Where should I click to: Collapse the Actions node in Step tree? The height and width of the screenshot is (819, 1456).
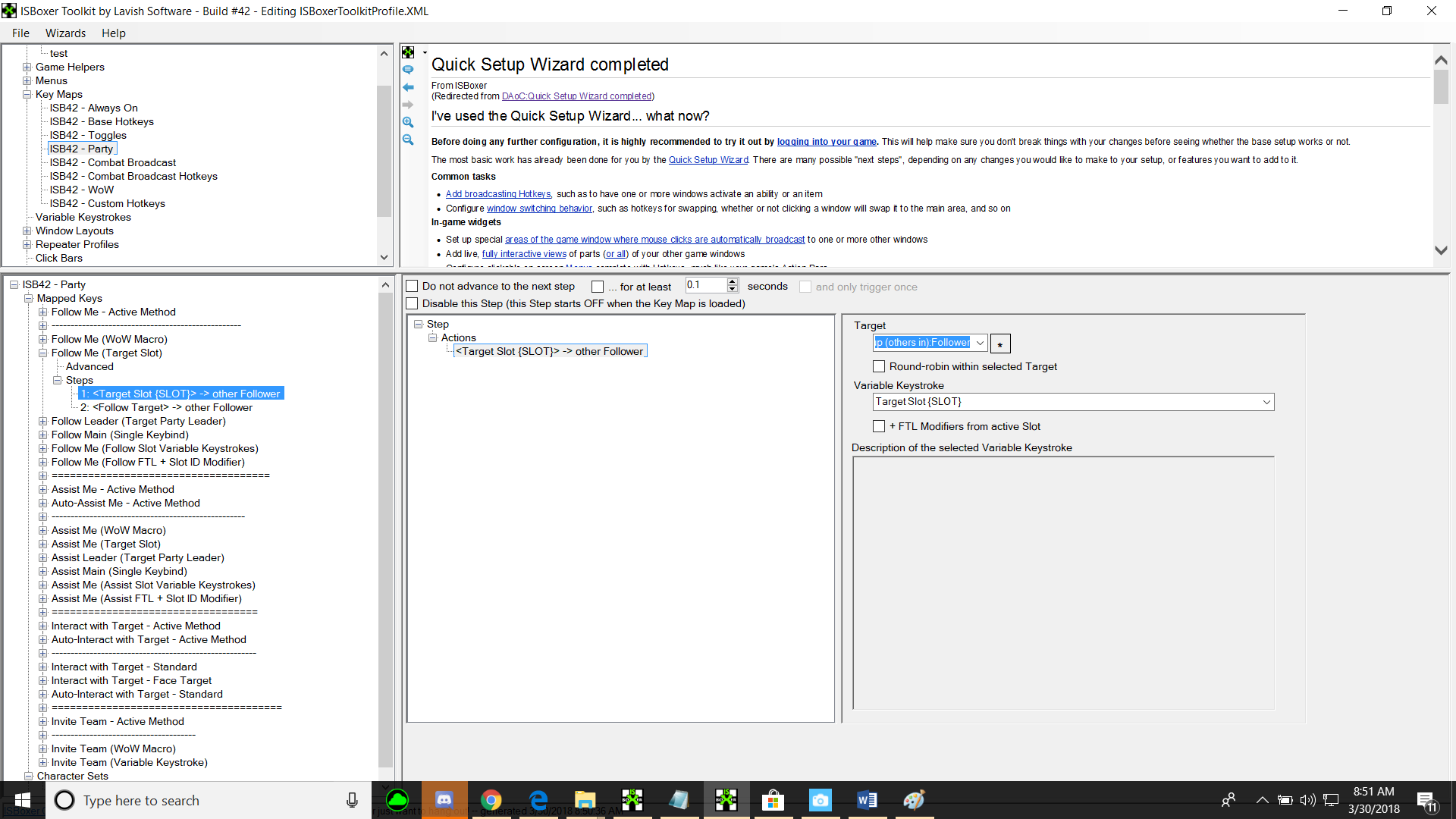click(x=433, y=338)
